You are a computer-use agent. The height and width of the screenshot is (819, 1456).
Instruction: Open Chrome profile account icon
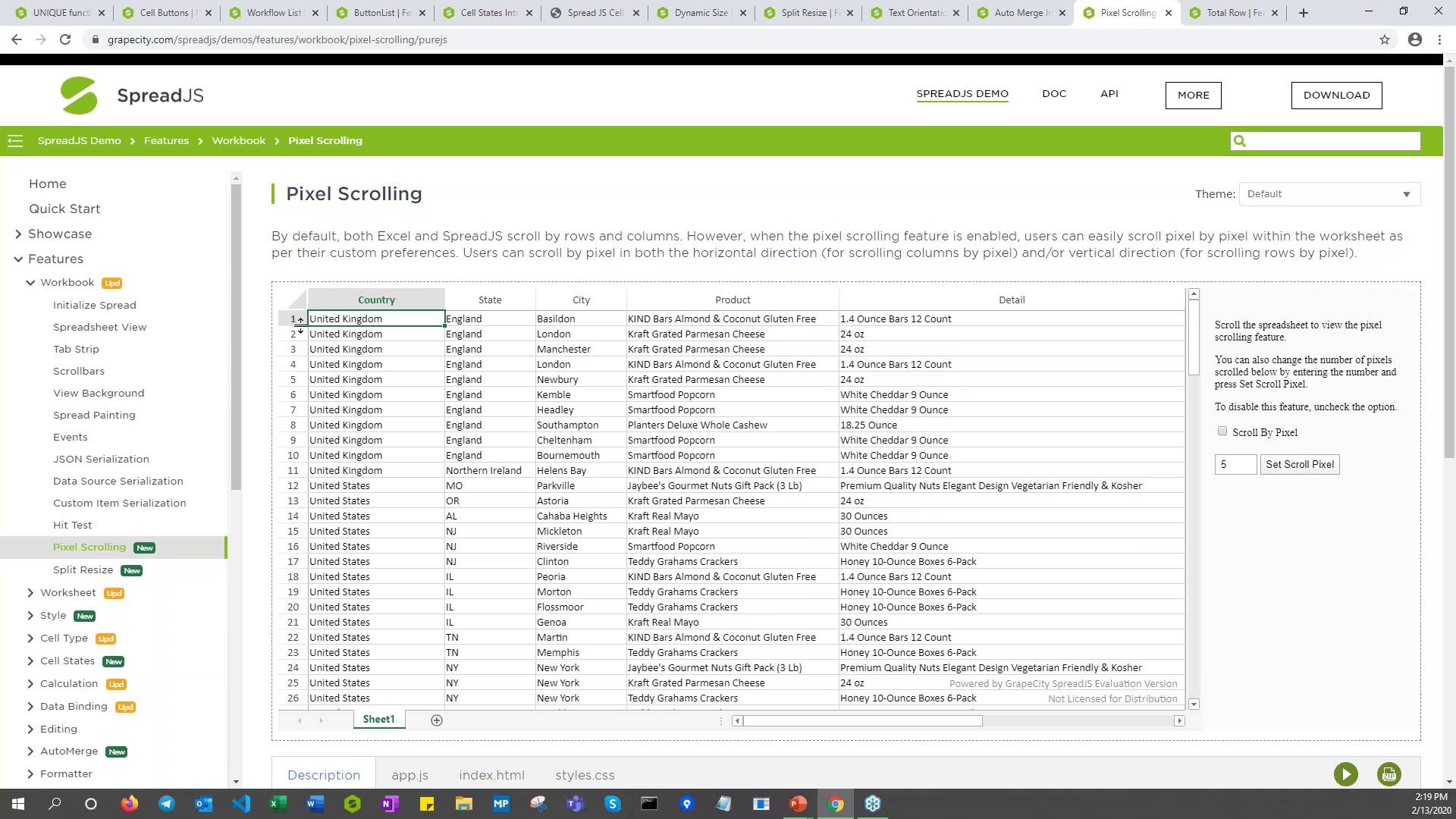coord(1415,39)
